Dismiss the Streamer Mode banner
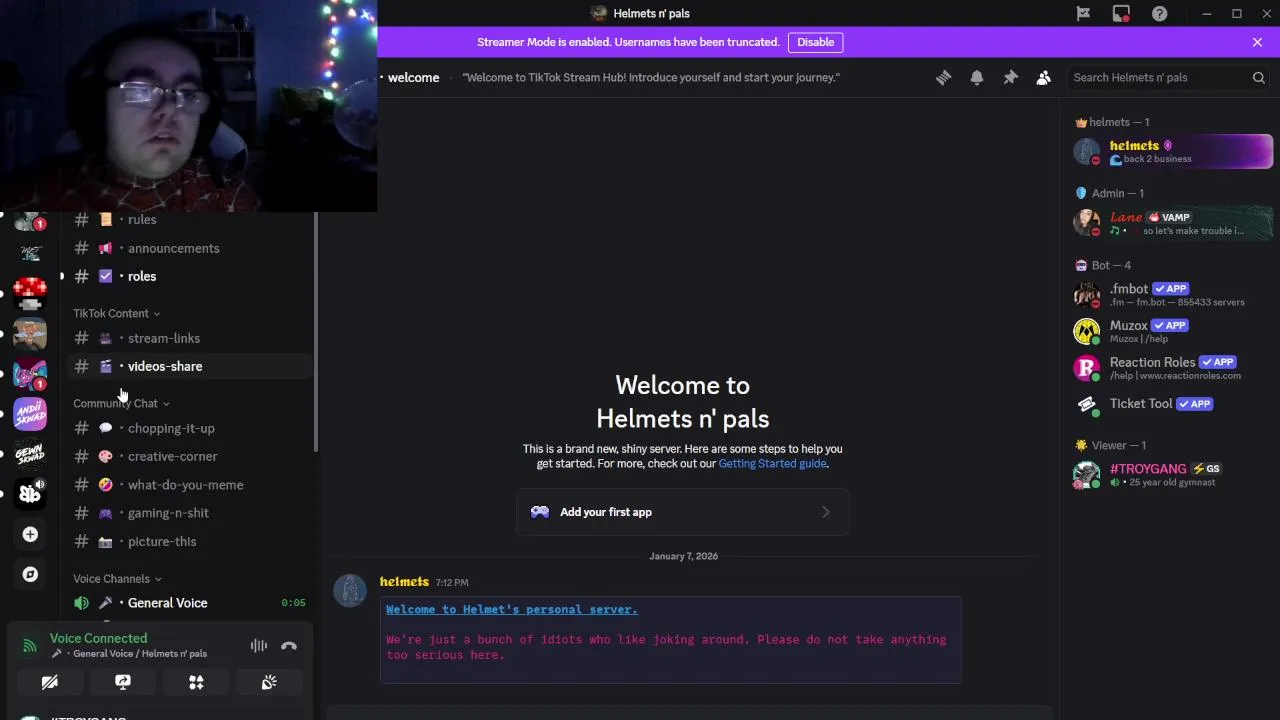Viewport: 1280px width, 720px height. coord(1257,42)
